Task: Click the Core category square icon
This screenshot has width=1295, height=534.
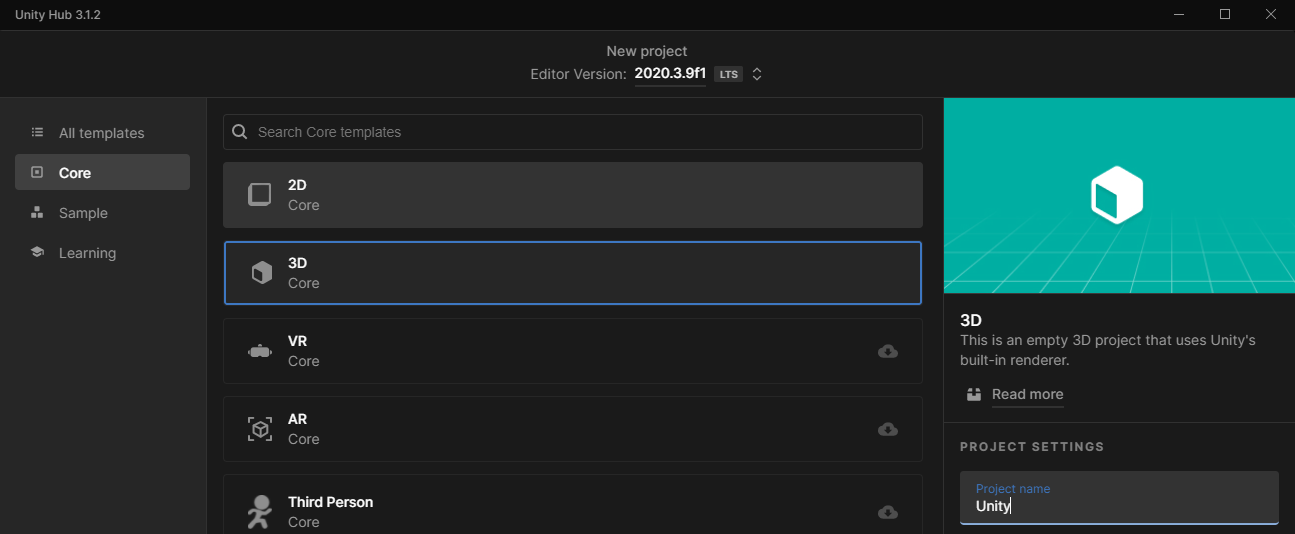Action: coord(37,172)
